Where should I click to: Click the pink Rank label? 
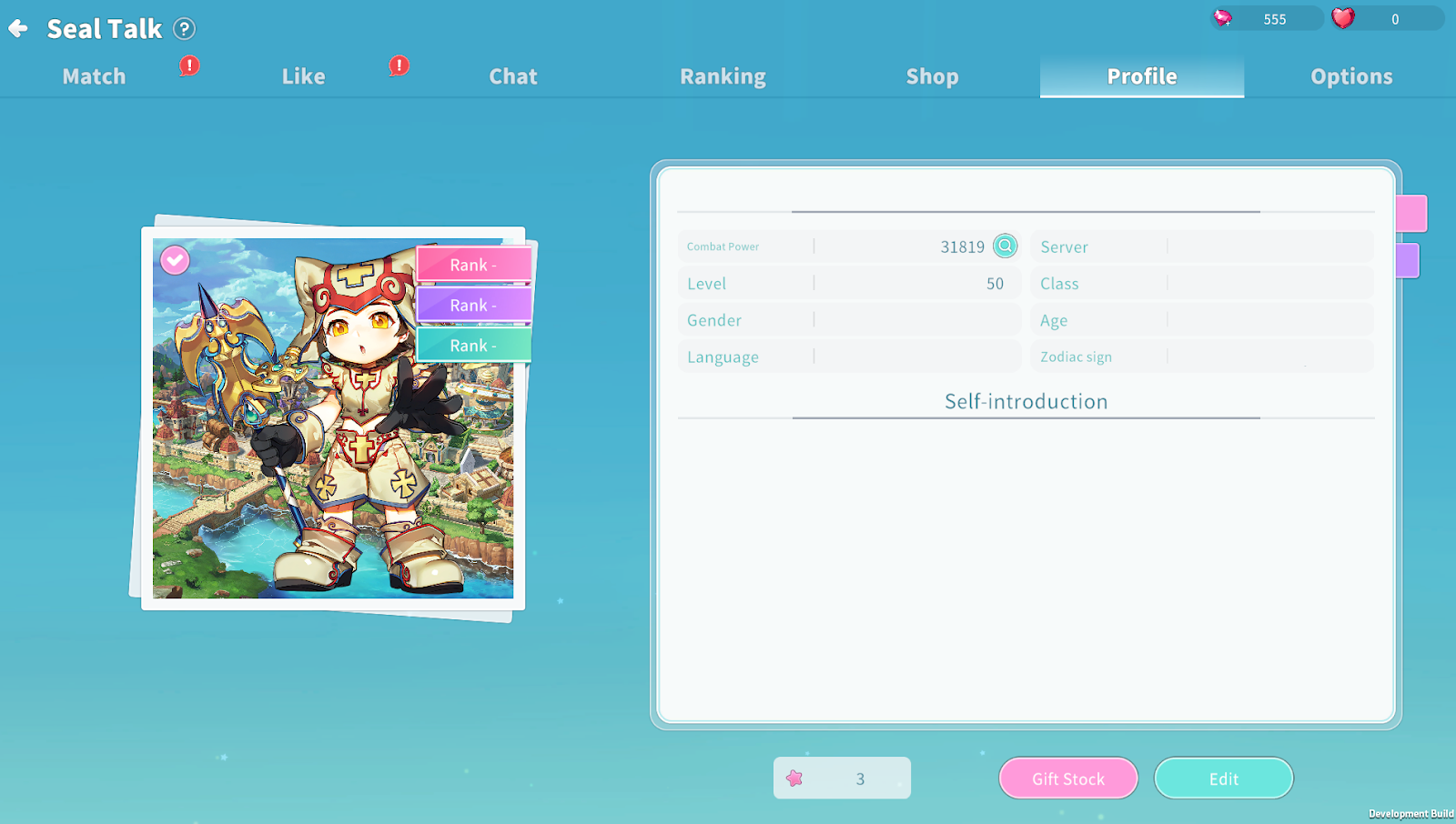[473, 265]
